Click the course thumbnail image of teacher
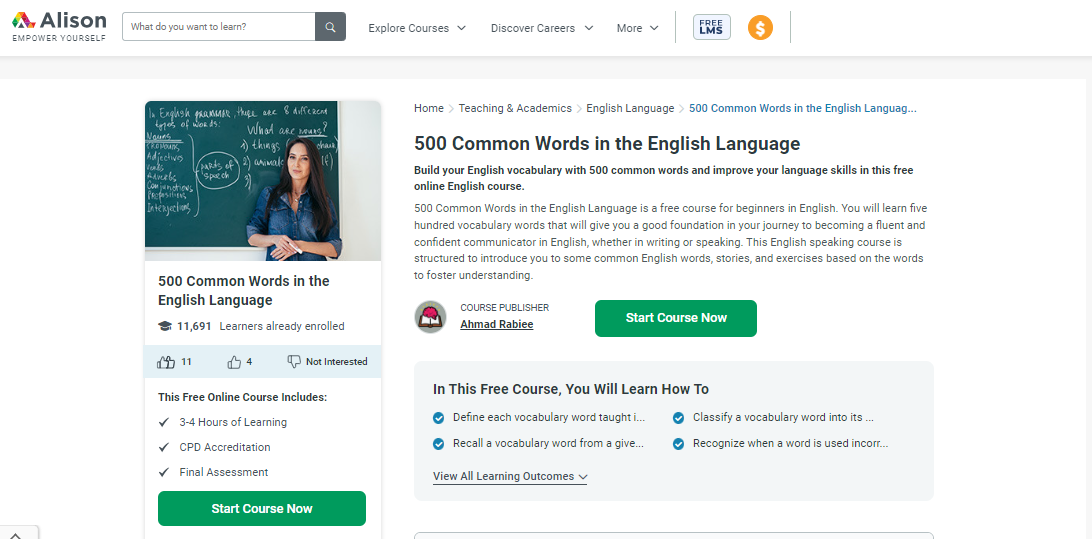This screenshot has height=539, width=1092. click(x=263, y=181)
